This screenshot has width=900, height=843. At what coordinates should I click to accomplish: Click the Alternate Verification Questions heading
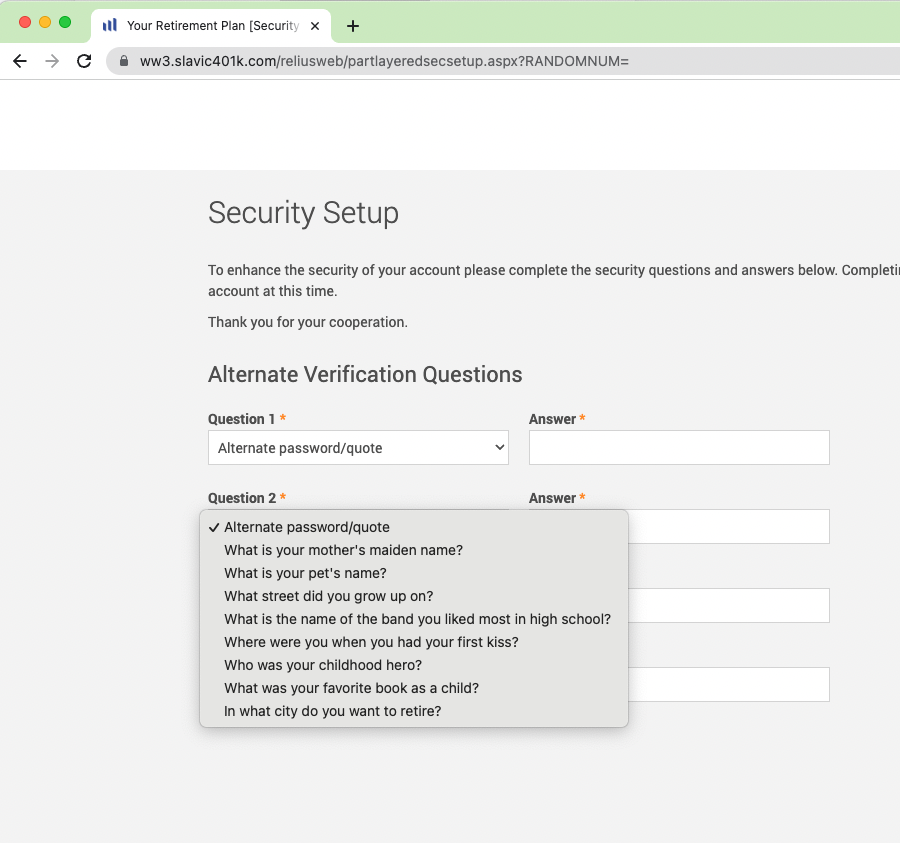pos(365,374)
